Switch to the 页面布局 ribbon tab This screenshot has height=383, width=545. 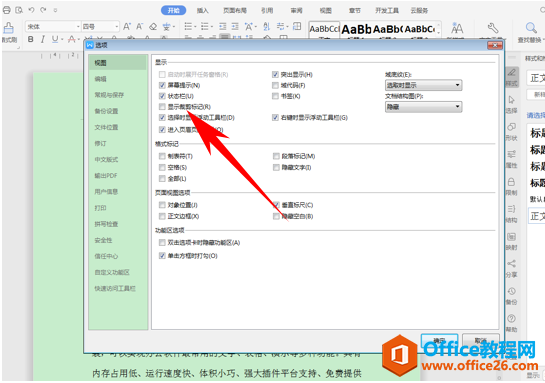click(x=235, y=10)
